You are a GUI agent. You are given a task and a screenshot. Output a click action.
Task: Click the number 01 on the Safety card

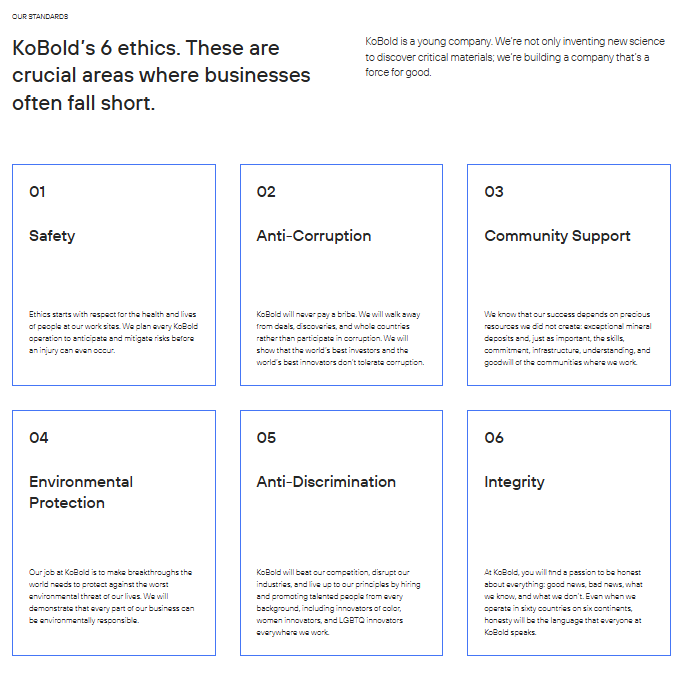coord(37,192)
